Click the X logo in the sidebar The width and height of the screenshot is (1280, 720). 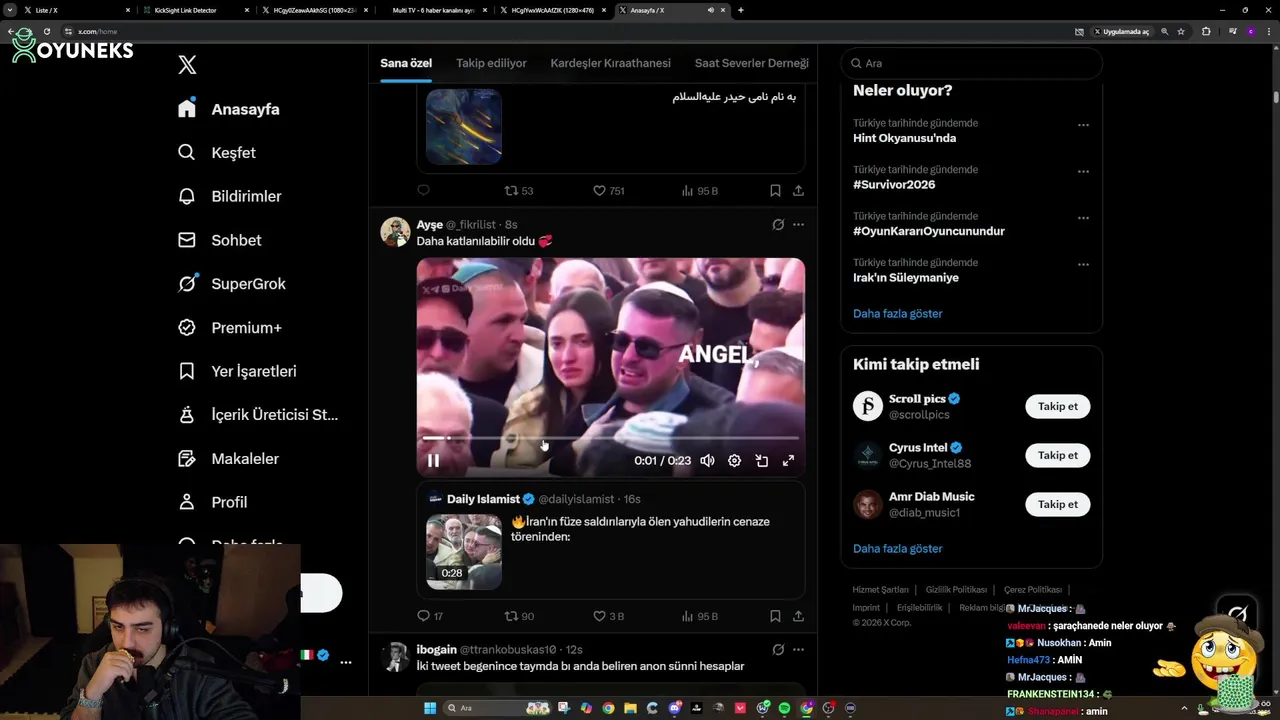(x=187, y=65)
